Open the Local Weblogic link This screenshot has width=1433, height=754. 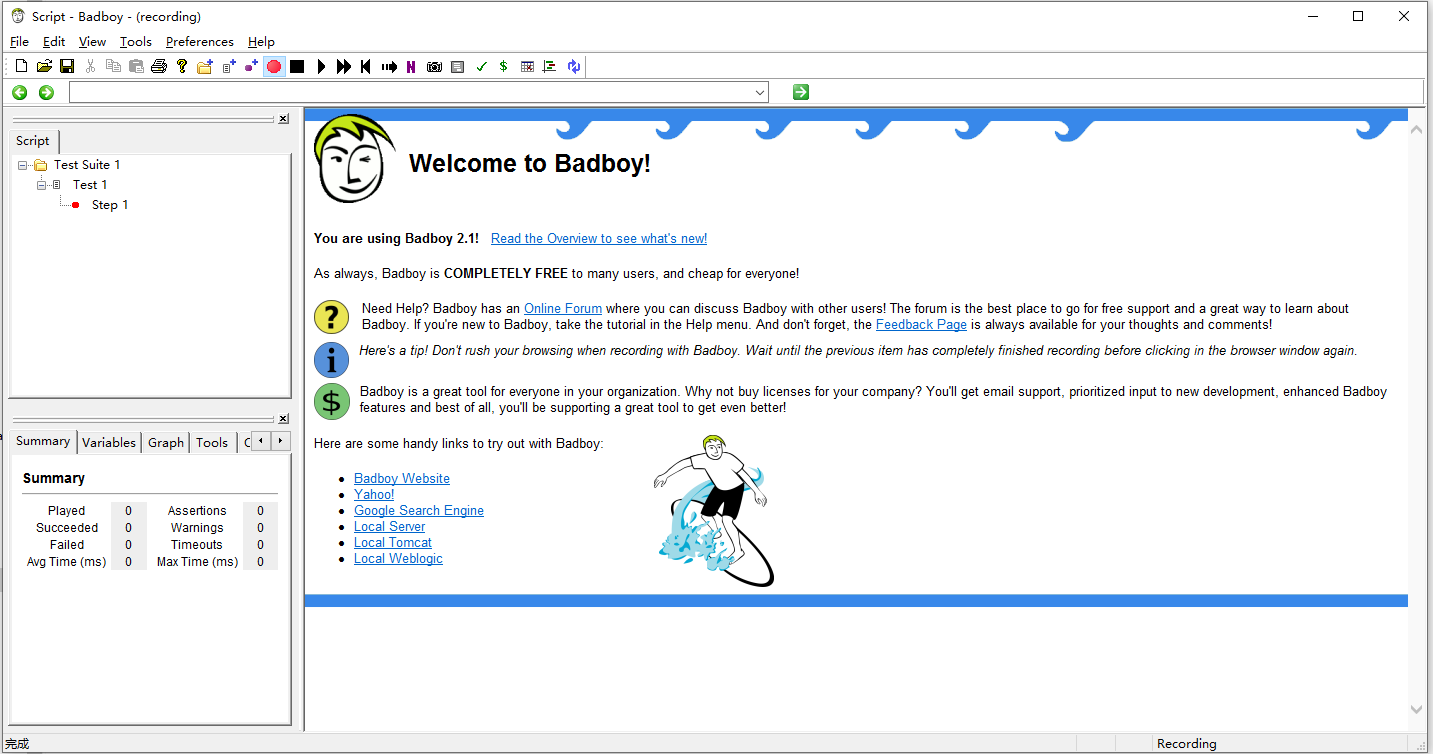pos(398,559)
